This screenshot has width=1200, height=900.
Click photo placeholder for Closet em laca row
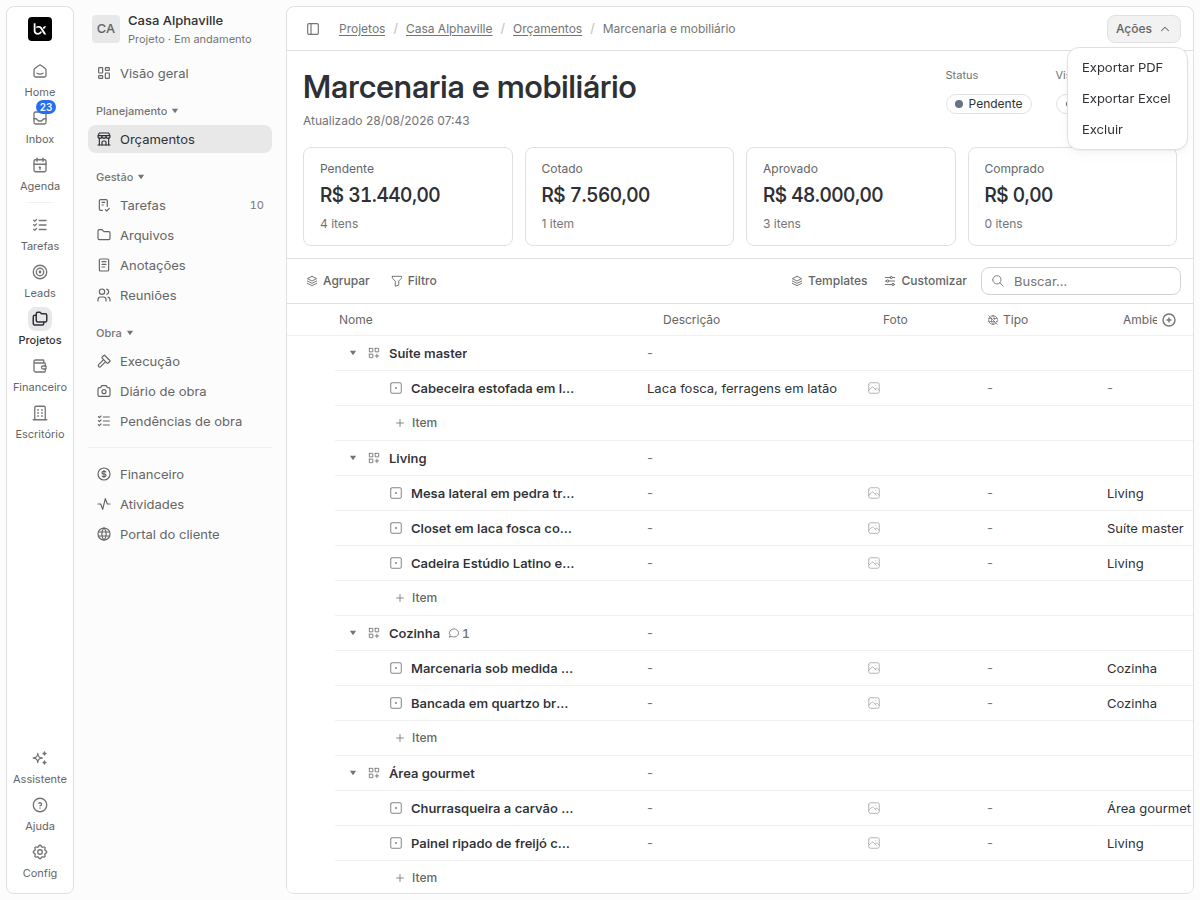pyautogui.click(x=874, y=528)
